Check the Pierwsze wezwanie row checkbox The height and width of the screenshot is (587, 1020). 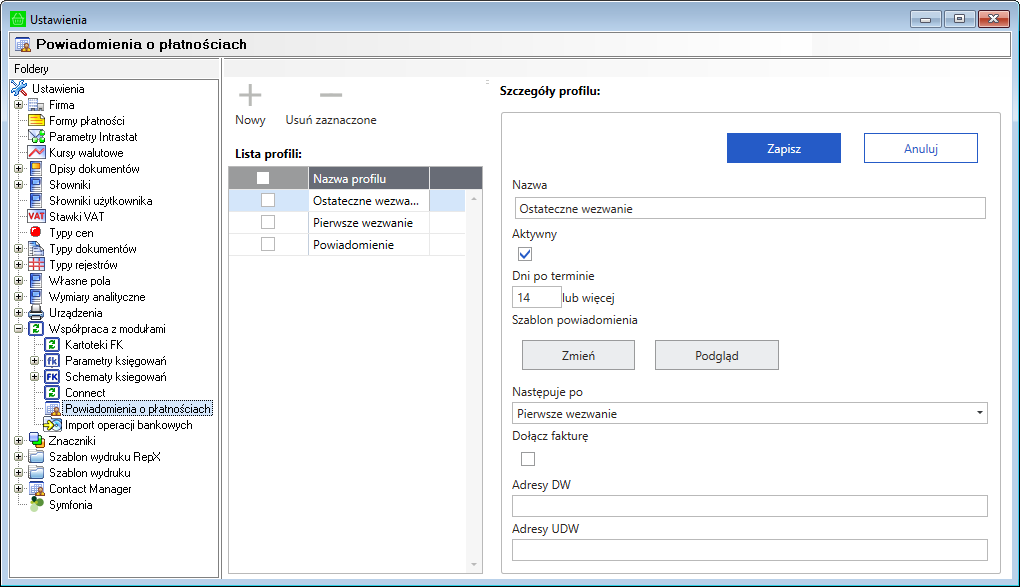268,222
